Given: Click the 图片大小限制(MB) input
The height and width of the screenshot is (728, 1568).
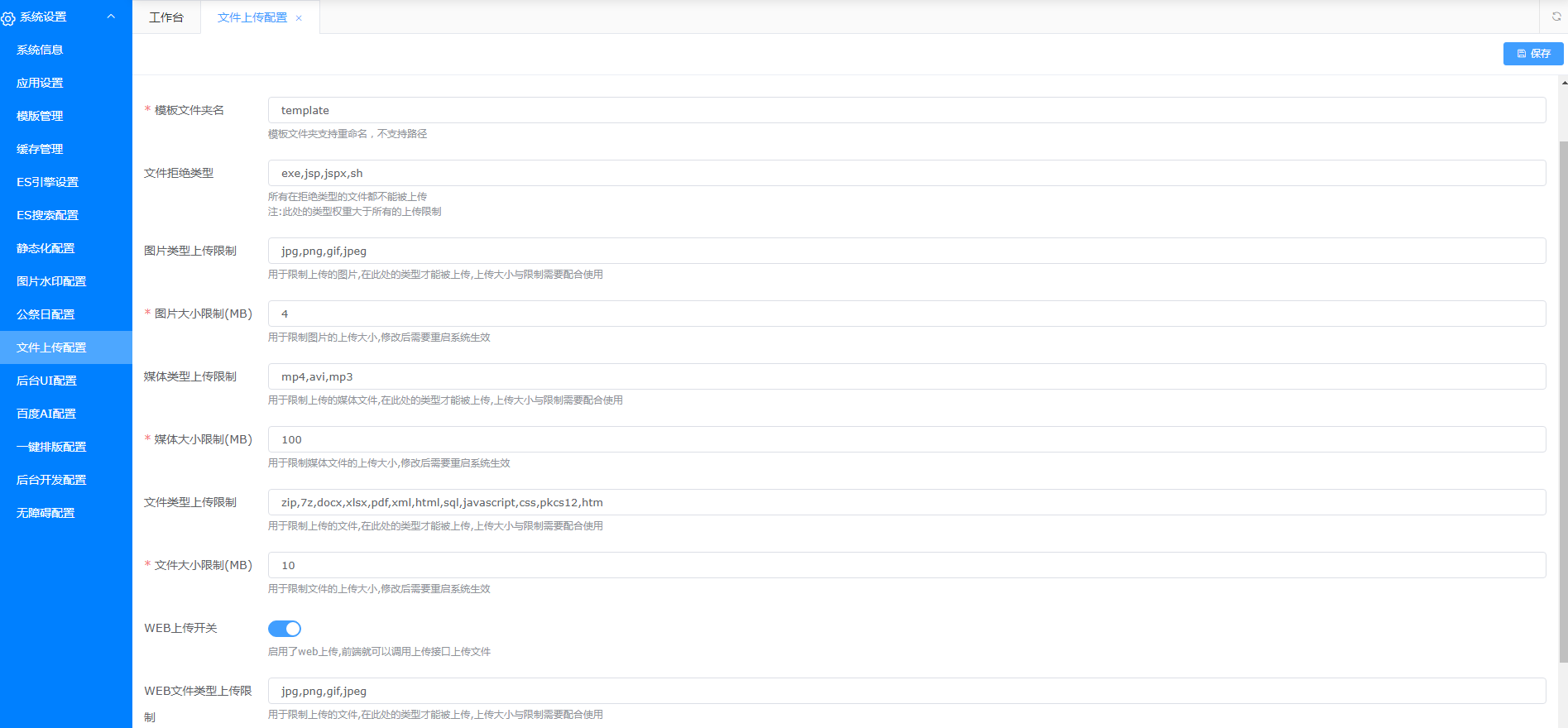Looking at the screenshot, I should click(906, 314).
